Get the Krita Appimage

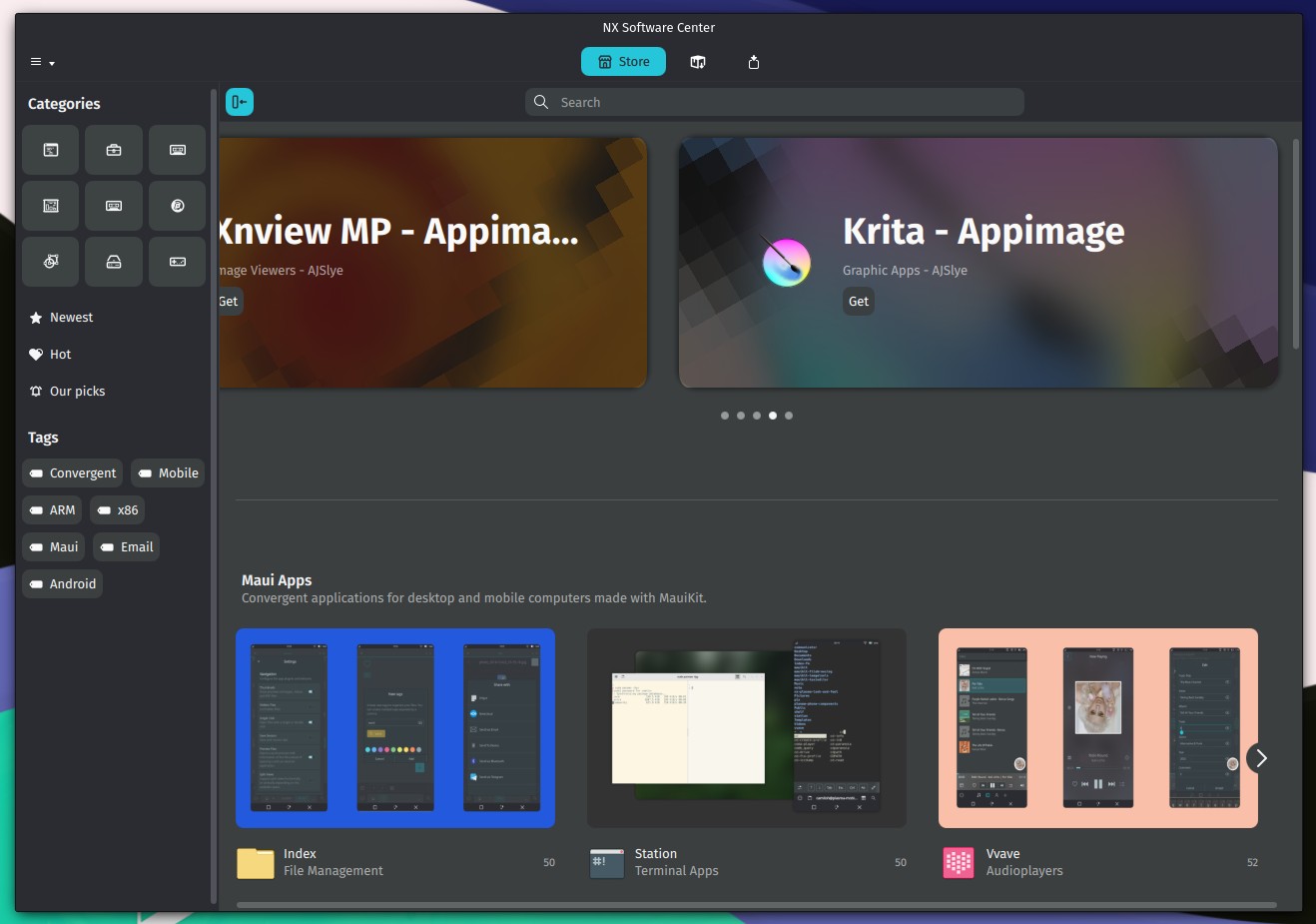click(859, 302)
